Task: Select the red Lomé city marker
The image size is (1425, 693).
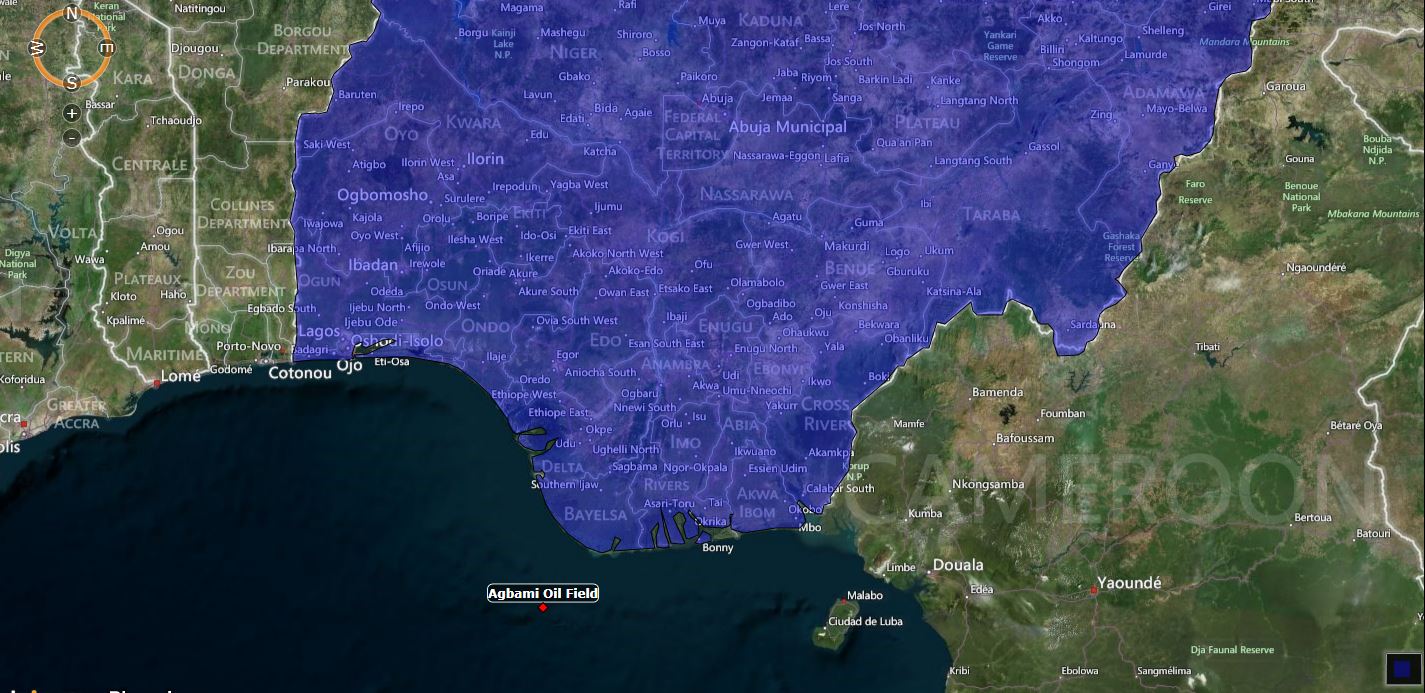Action: 156,383
